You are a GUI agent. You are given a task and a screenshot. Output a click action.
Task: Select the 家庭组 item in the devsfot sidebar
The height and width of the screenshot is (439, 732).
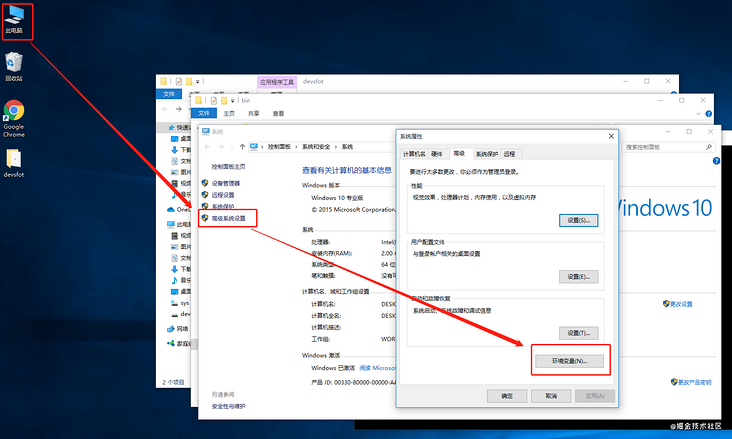pyautogui.click(x=179, y=343)
